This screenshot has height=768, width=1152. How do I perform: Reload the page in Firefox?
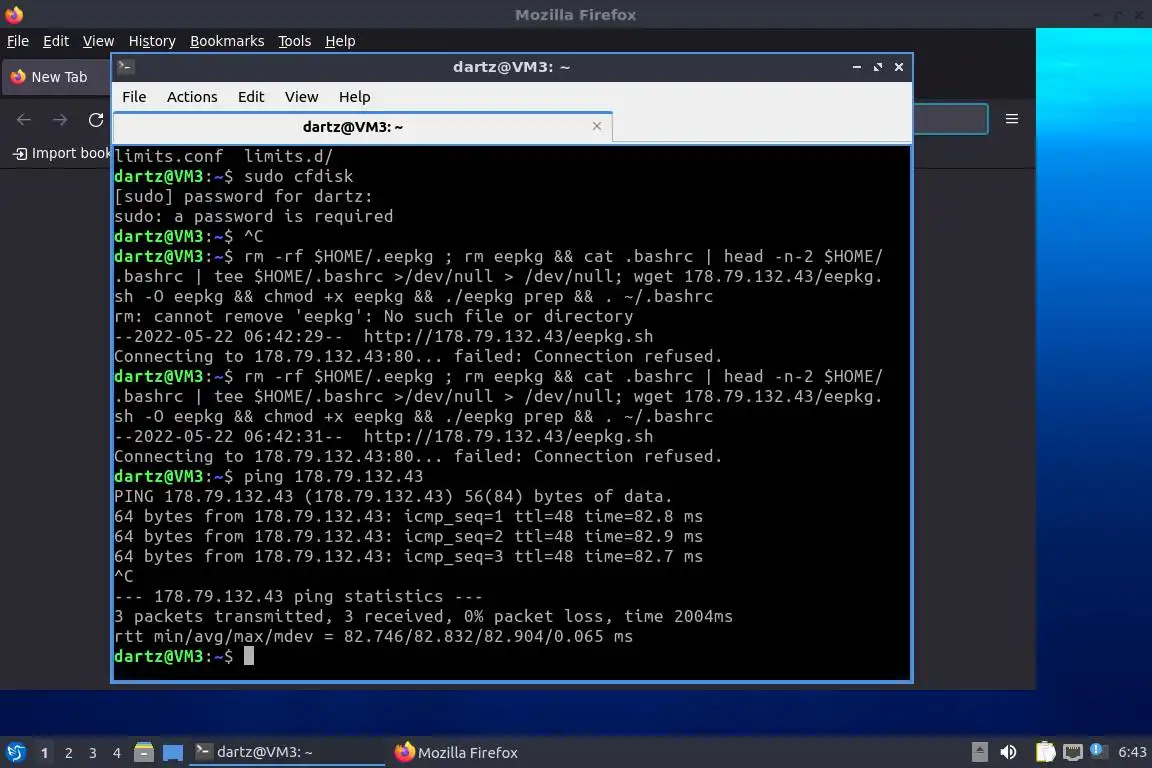96,120
